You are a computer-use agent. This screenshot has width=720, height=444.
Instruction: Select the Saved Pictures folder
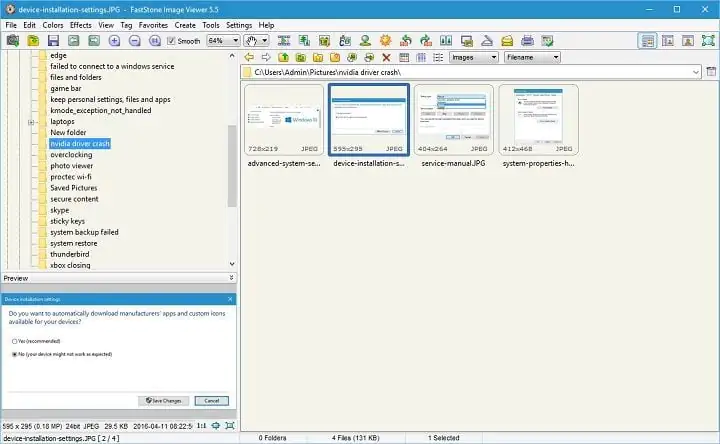(x=73, y=188)
